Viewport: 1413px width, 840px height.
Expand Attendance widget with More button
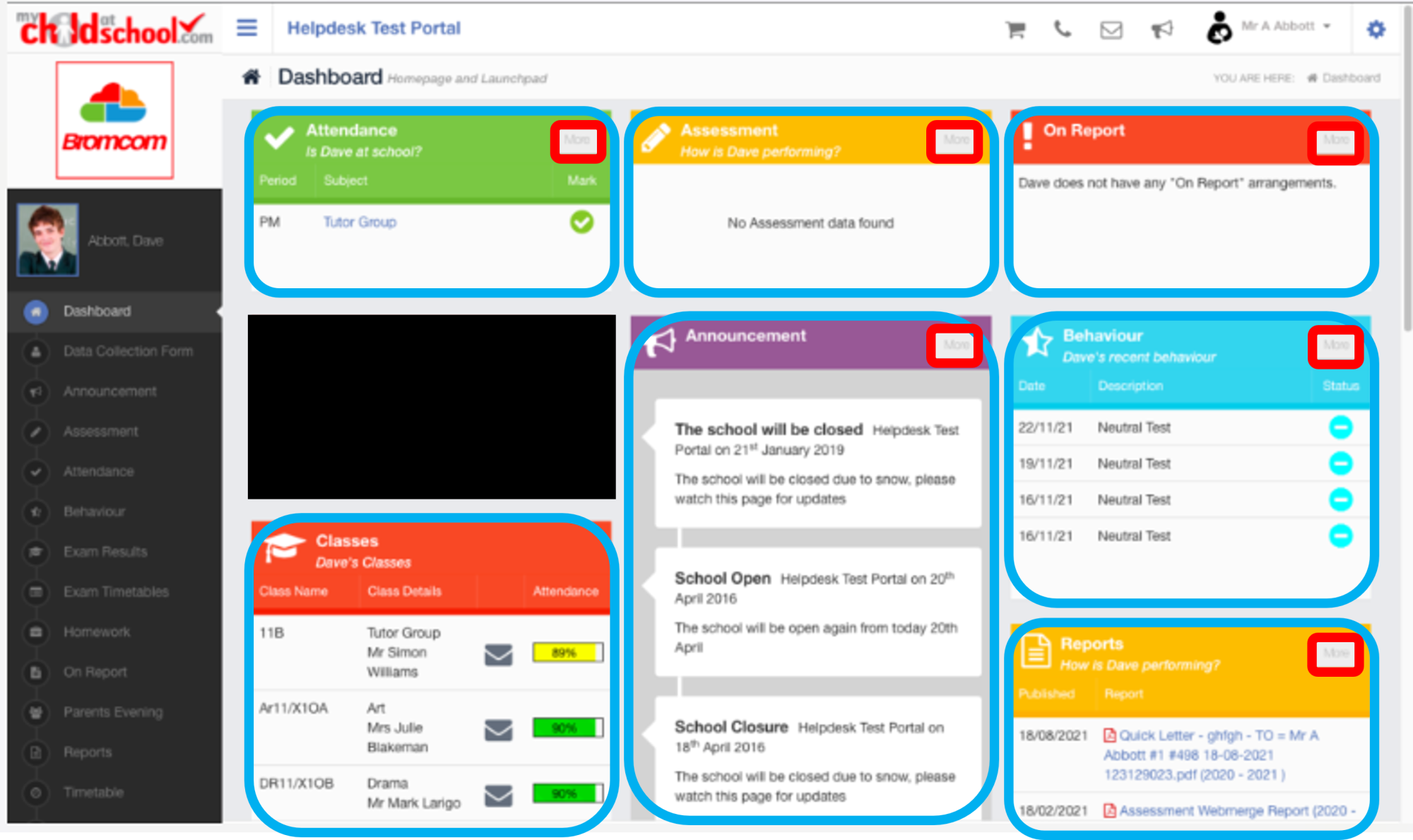[x=577, y=140]
